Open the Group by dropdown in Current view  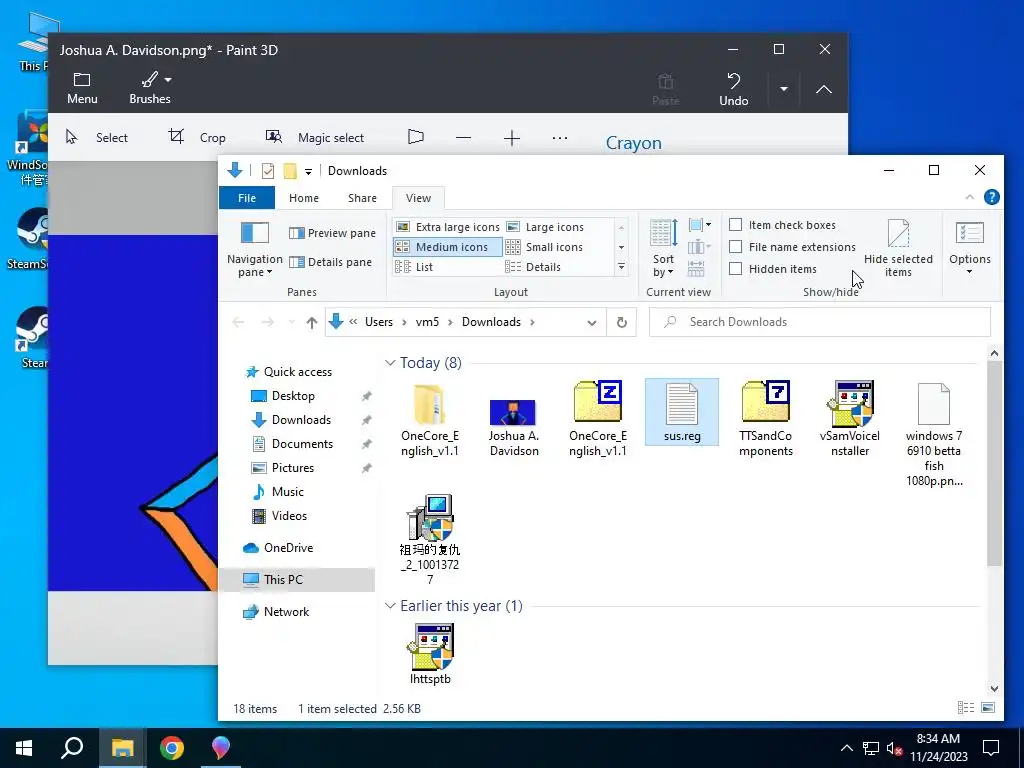coord(699,225)
